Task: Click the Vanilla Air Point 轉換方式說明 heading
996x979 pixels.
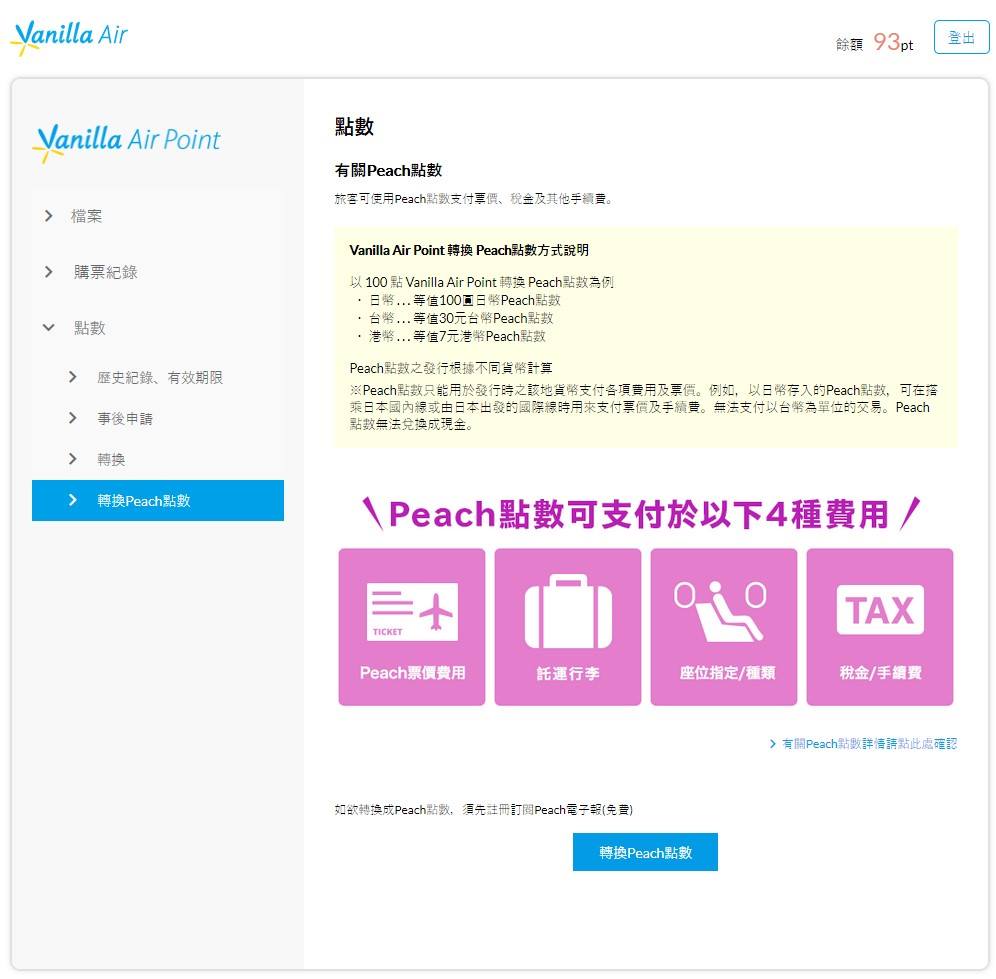Action: pos(469,250)
